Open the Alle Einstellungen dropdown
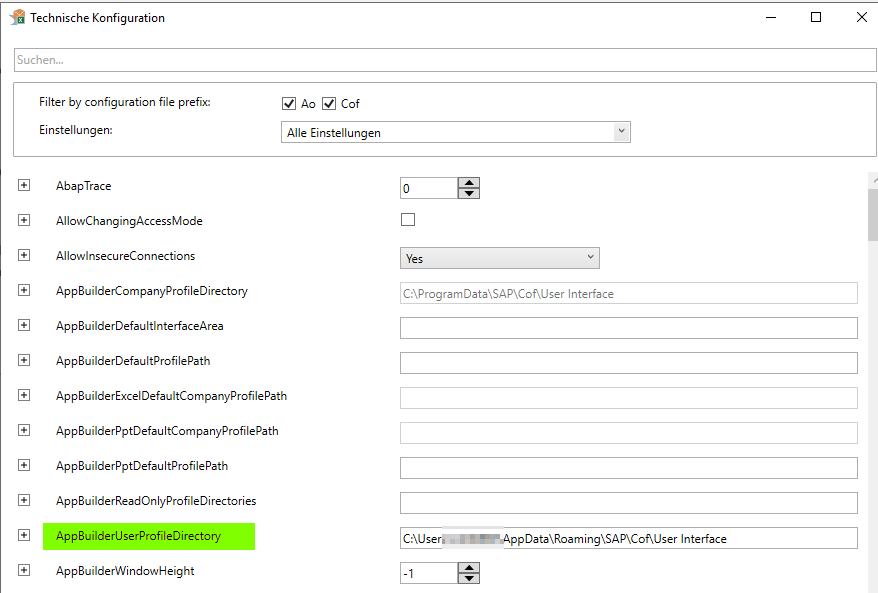This screenshot has width=878, height=593. (456, 133)
